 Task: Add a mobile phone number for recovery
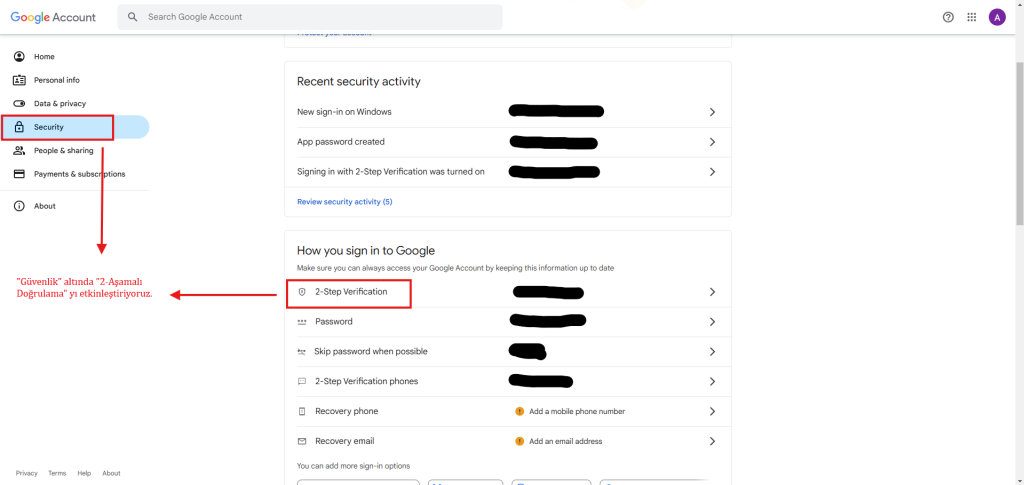[577, 411]
